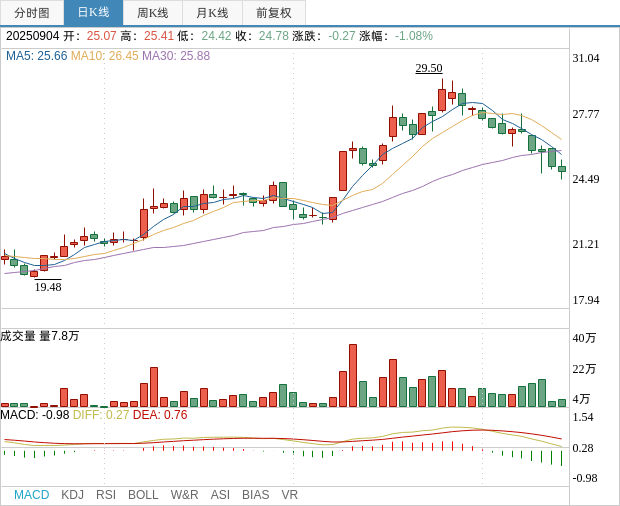This screenshot has width=620, height=506.
Task: Show the RSI indicator
Action: pos(106,495)
